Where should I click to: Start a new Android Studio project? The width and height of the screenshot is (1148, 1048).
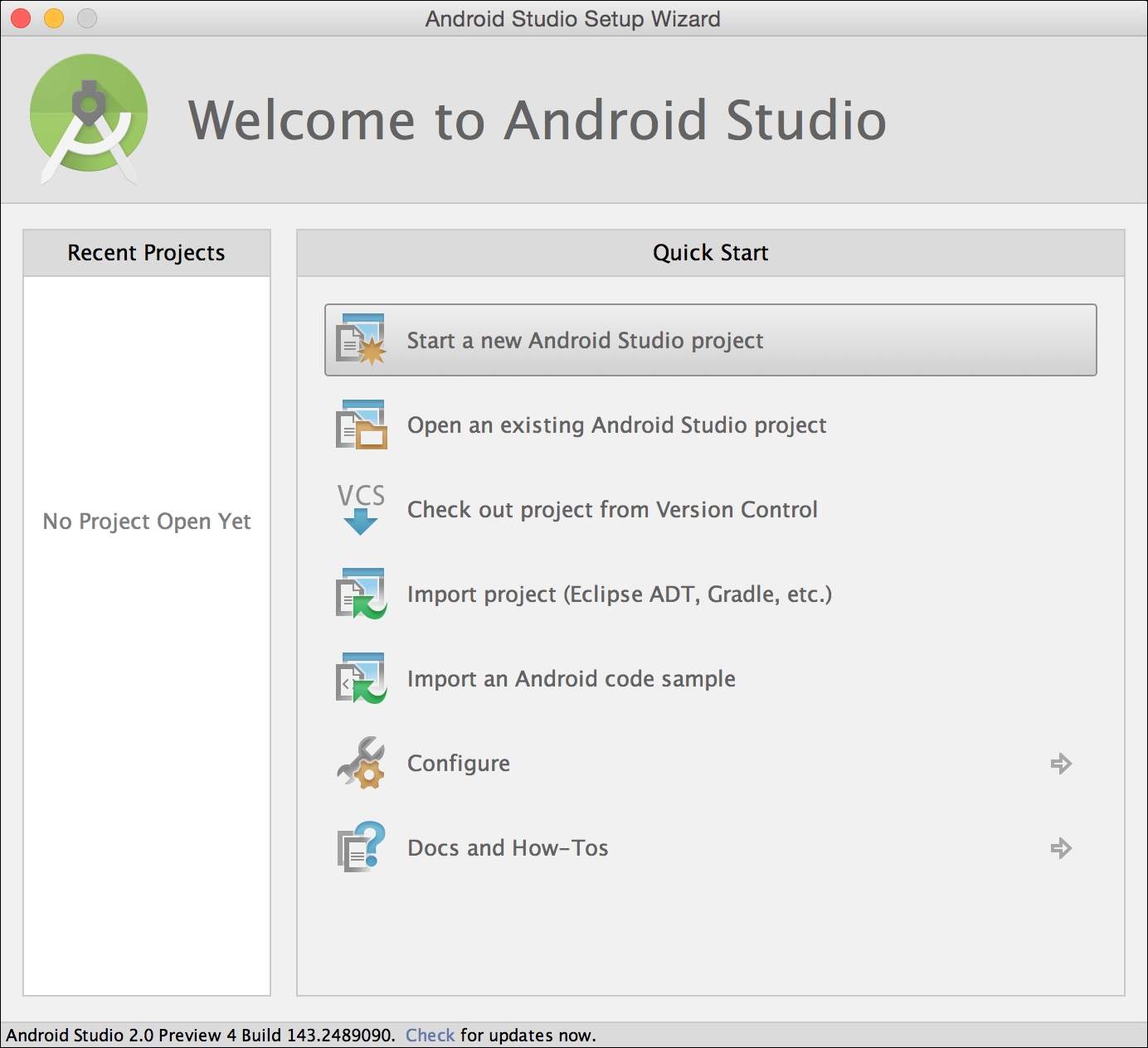[x=585, y=341]
